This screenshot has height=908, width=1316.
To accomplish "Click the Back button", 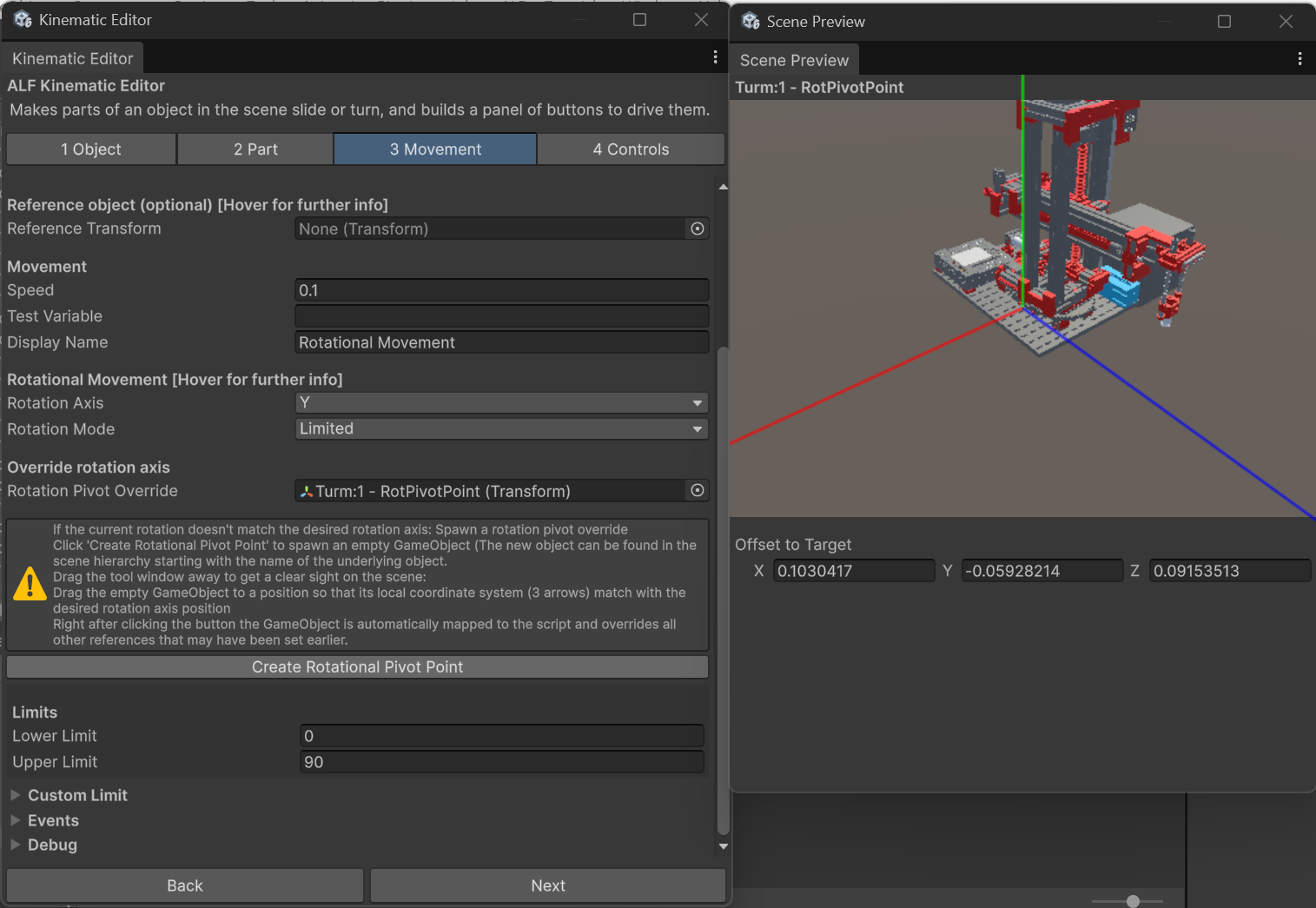I will click(x=185, y=885).
